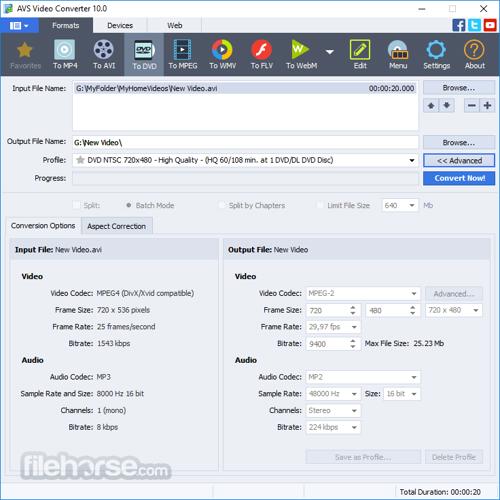Select the To WebM format icon
500x500 pixels.
(301, 55)
